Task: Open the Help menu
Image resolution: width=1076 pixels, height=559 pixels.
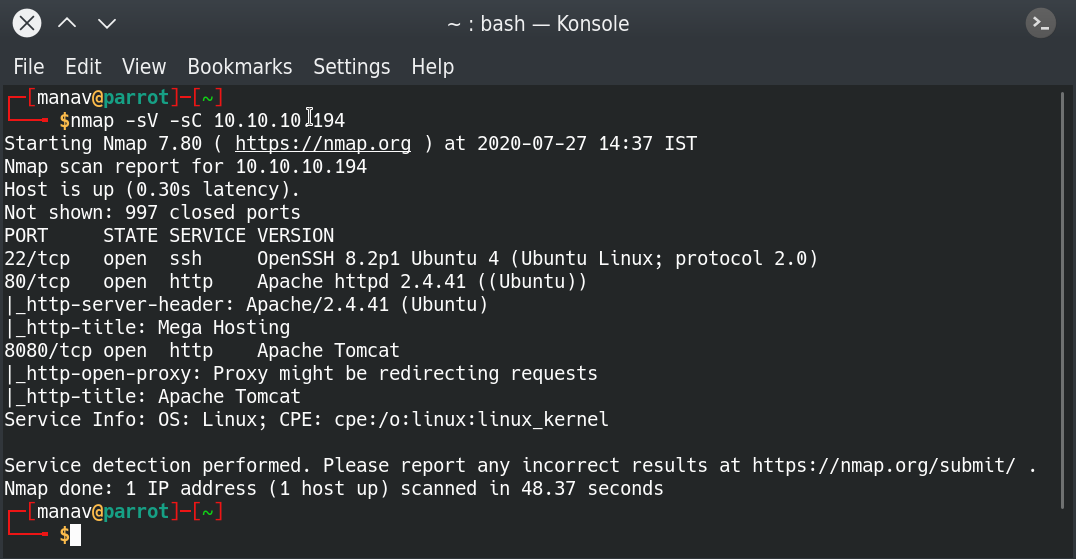Action: pos(432,67)
